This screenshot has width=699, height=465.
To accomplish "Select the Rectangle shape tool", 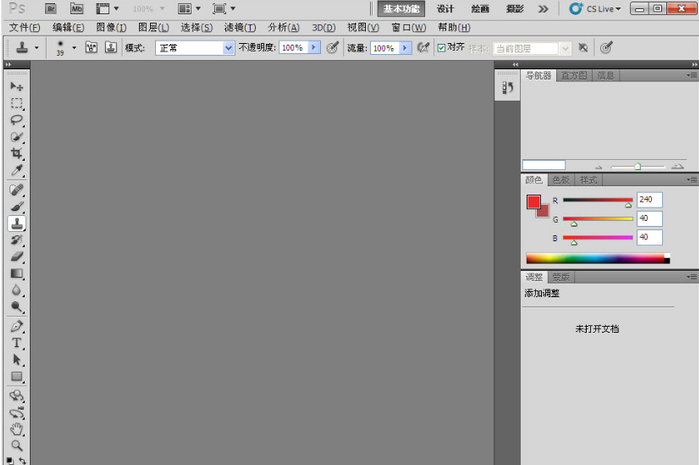I will coord(16,376).
